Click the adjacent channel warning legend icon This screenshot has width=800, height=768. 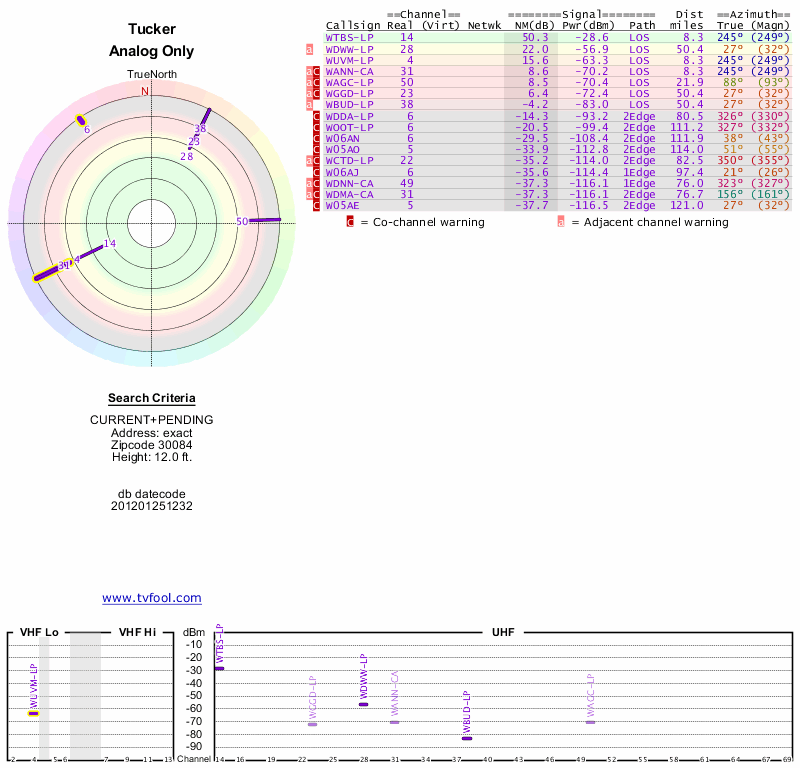click(x=560, y=222)
